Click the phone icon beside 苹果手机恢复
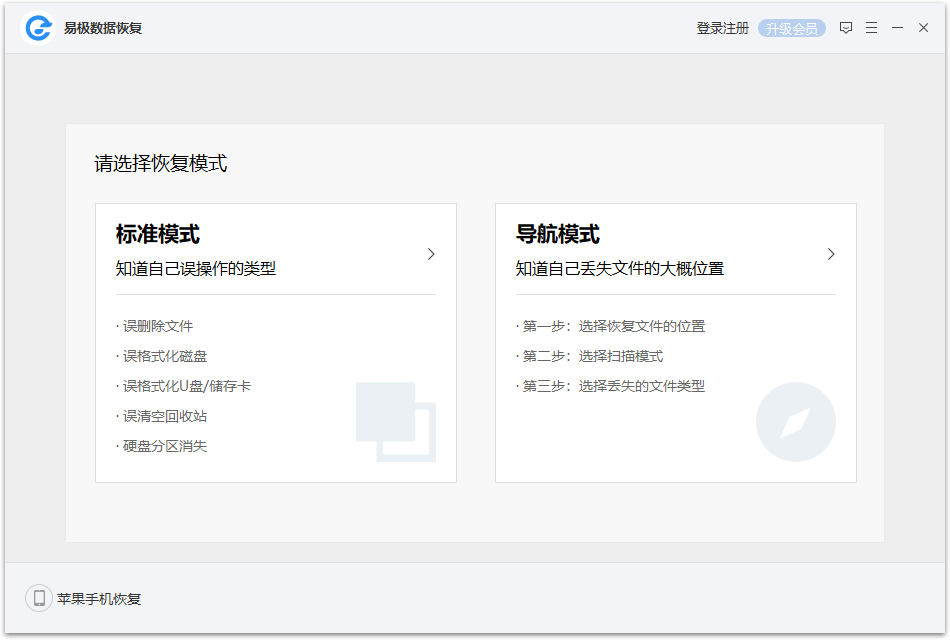The width and height of the screenshot is (950, 640). coord(38,598)
